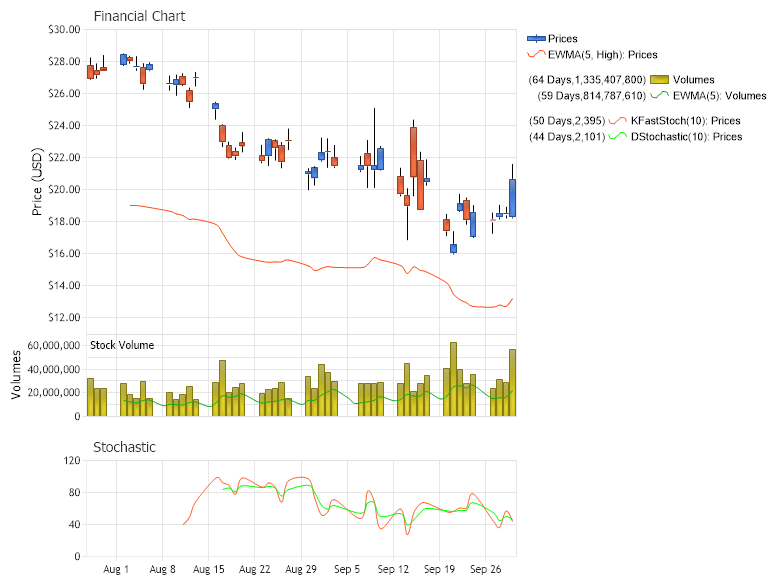Click the Stock Volume panel label
Screen dimensions: 776x584
pos(122,345)
